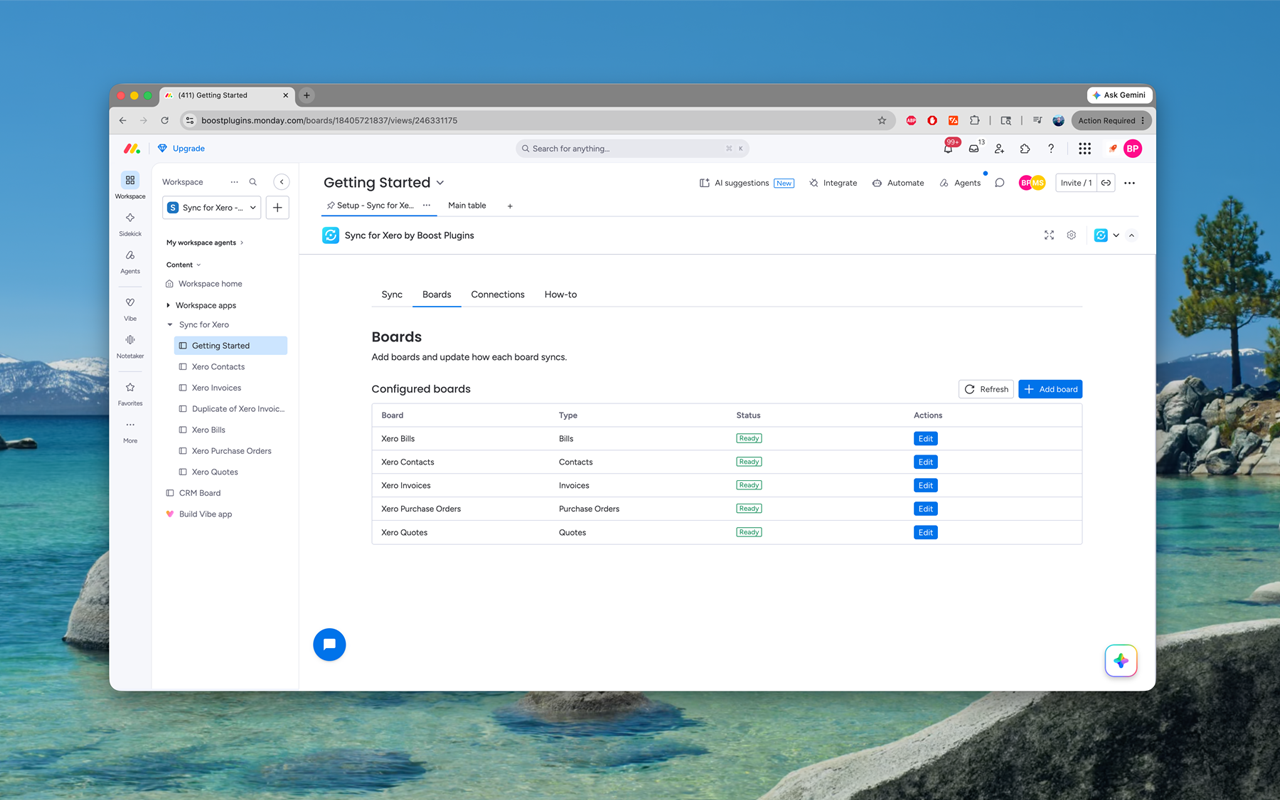
Task: Open the colorful AI assistant sparkle button
Action: [x=1121, y=661]
